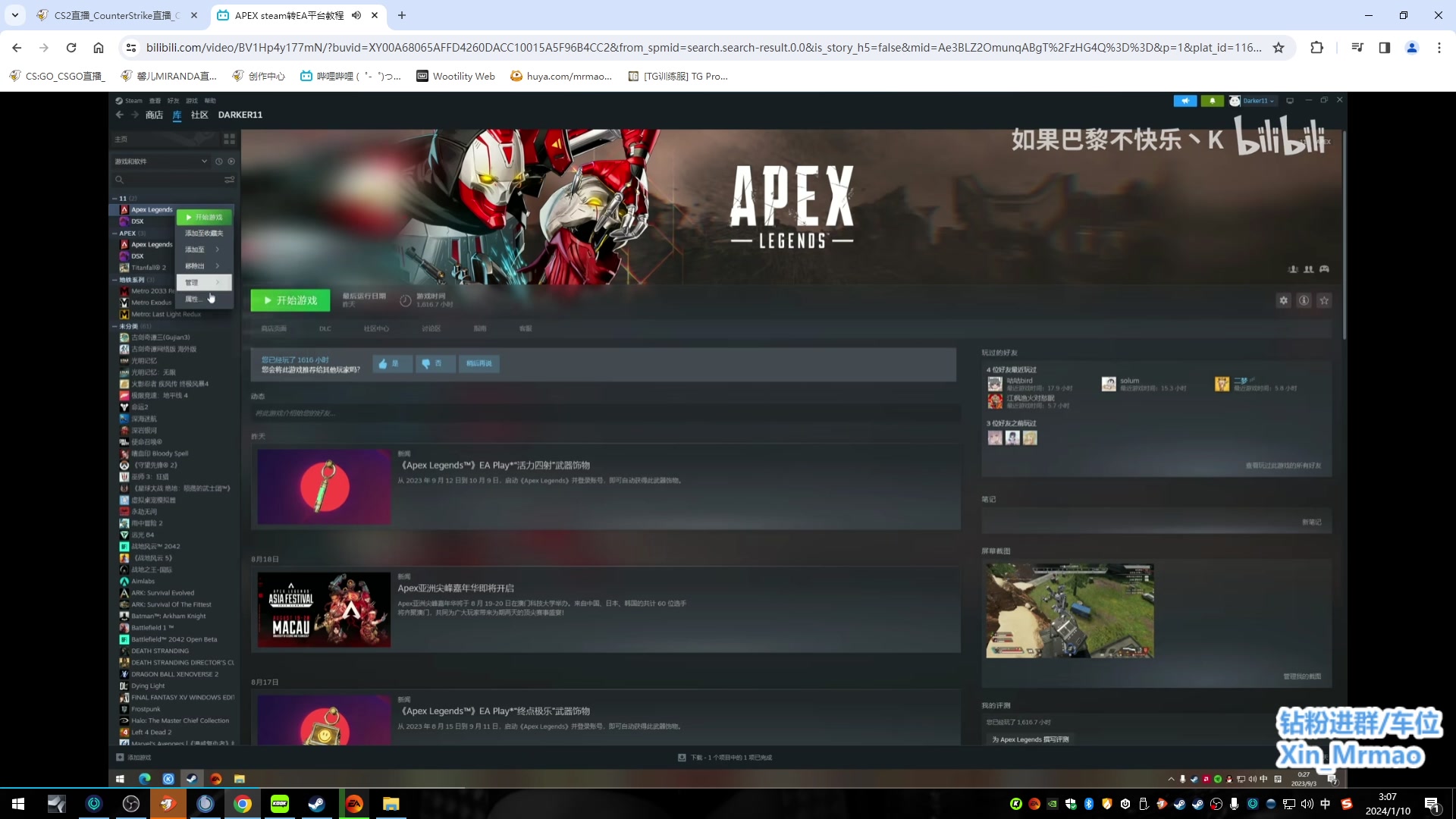The height and width of the screenshot is (819, 1456).
Task: Open the Chrome three-dot menu
Action: [x=1439, y=48]
